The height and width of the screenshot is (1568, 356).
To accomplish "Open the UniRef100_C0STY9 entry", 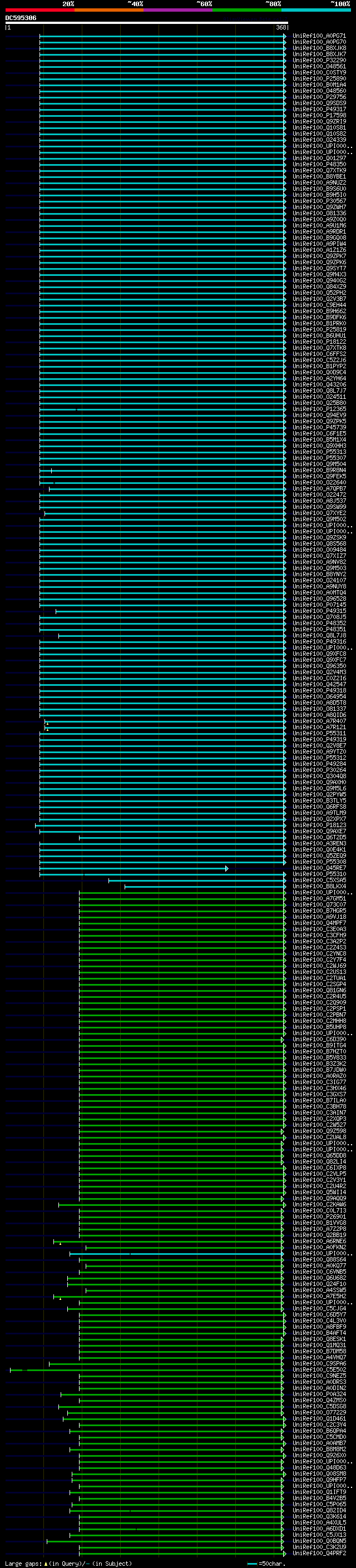I will tap(319, 72).
